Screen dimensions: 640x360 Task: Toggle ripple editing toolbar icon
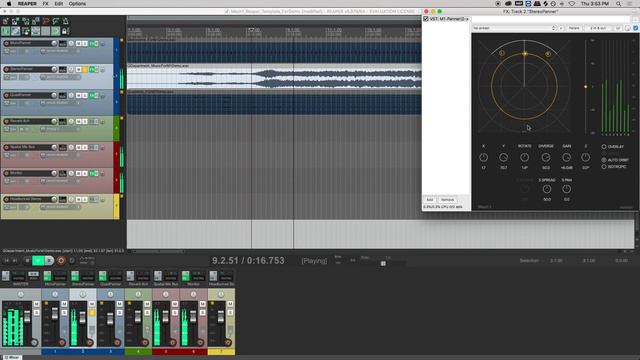pyautogui.click(x=26, y=31)
